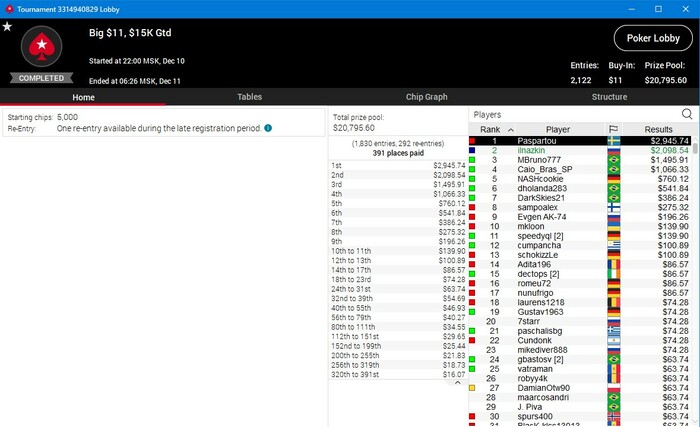Viewport: 700px width, 427px height.
Task: Click the Uruguay flag beside cumpancha
Action: pos(614,245)
